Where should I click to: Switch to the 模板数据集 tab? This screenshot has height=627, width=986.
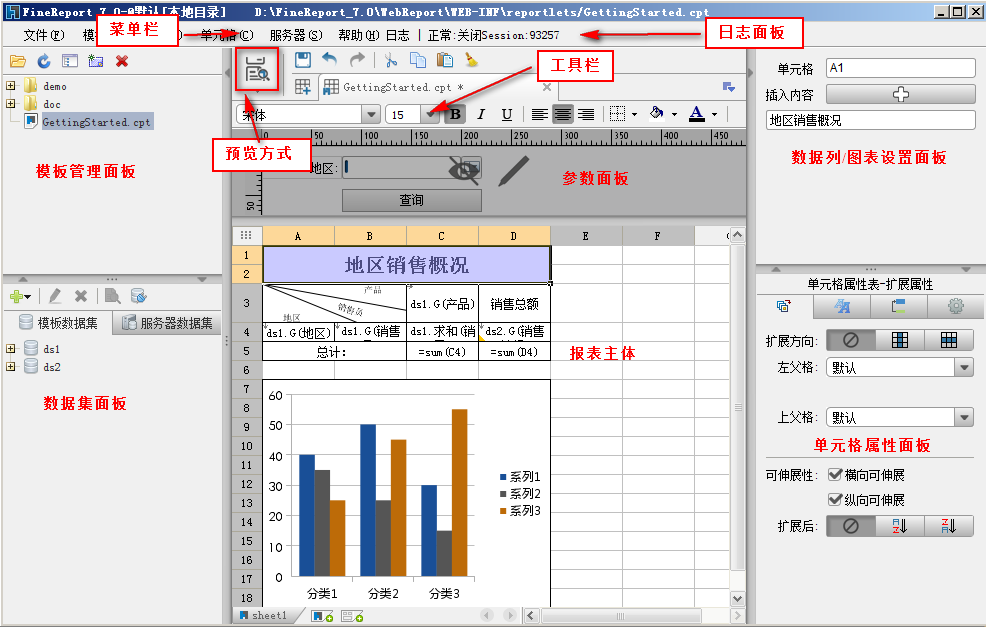pyautogui.click(x=58, y=323)
